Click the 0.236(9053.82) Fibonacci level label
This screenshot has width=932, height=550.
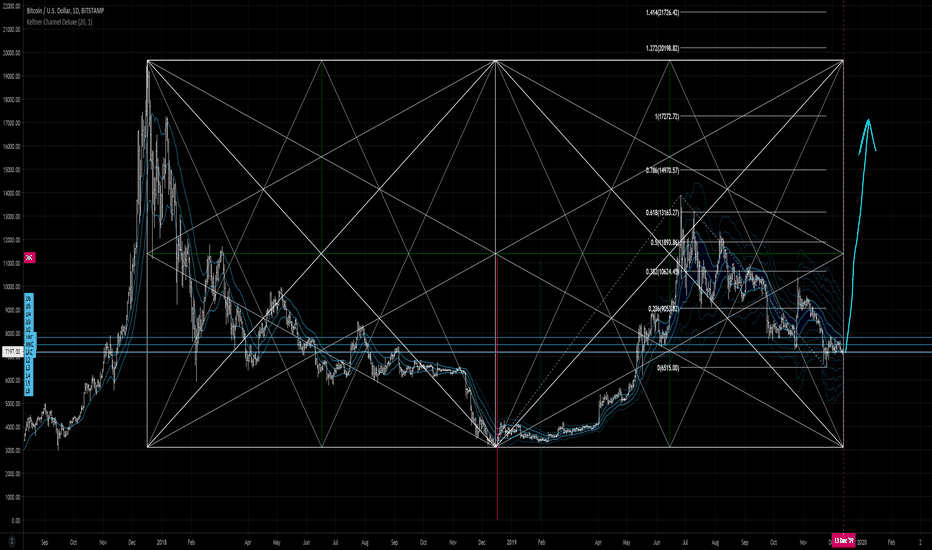663,309
